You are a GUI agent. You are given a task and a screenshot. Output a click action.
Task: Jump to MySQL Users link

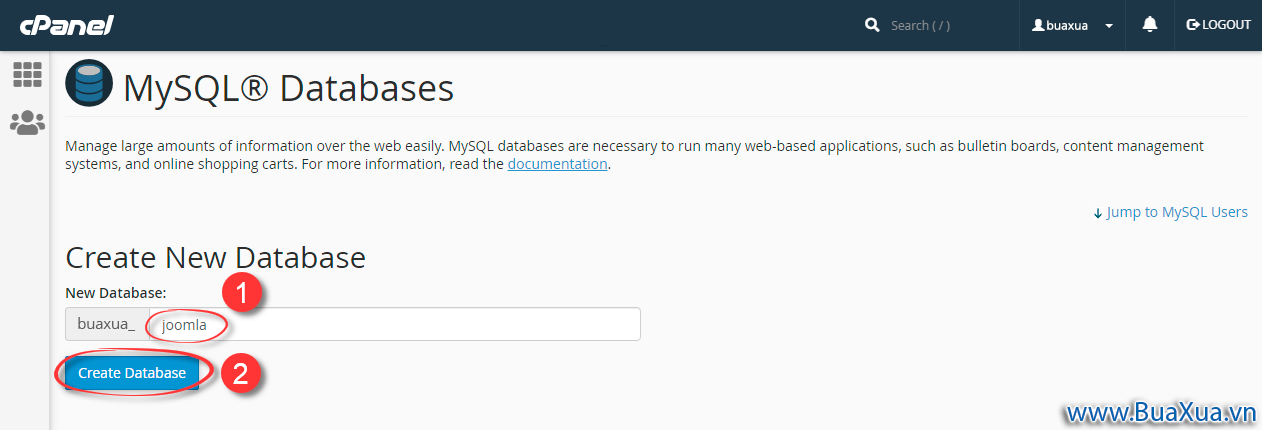pyautogui.click(x=1170, y=212)
